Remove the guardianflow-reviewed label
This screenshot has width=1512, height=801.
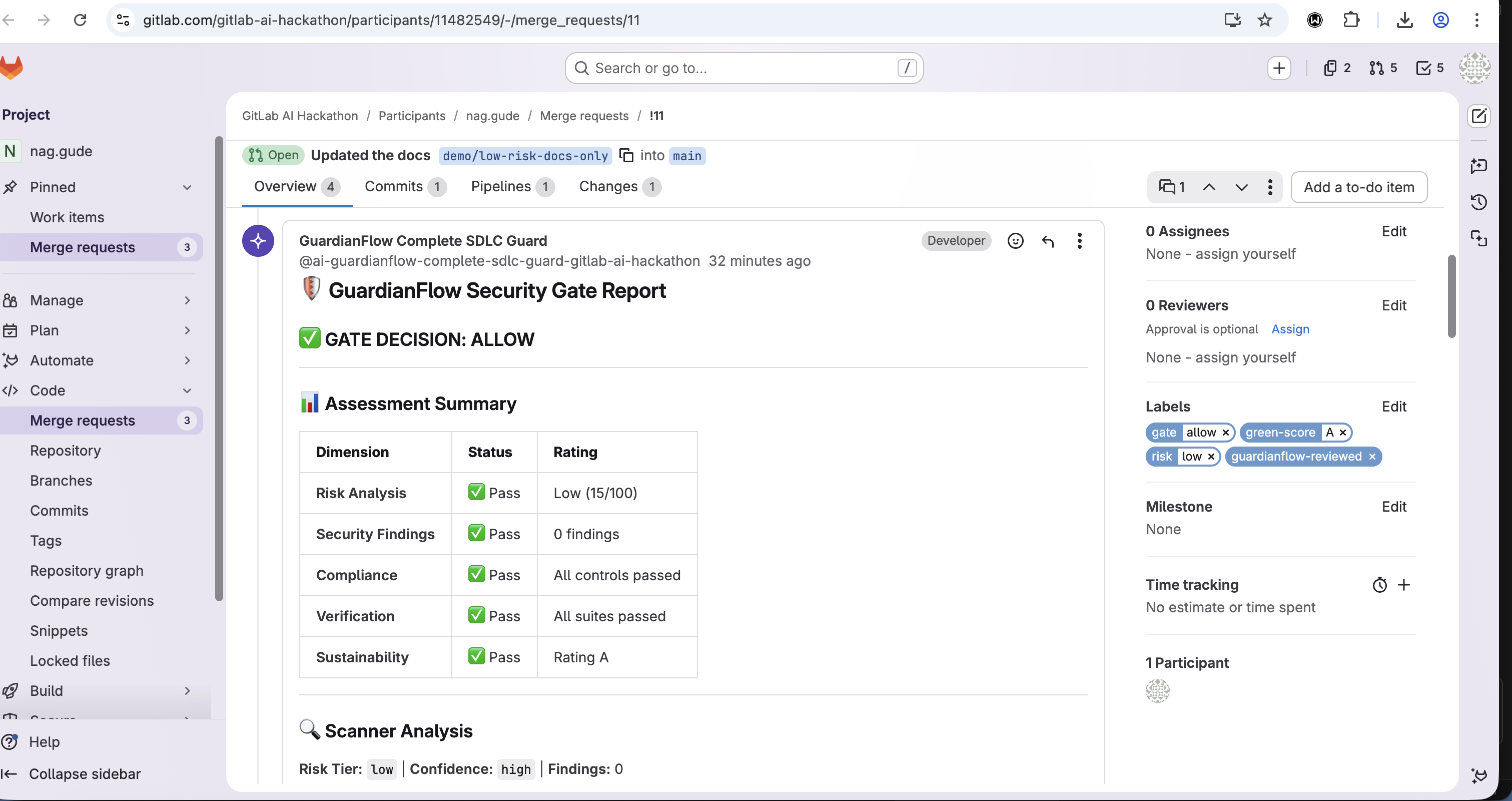click(1372, 457)
